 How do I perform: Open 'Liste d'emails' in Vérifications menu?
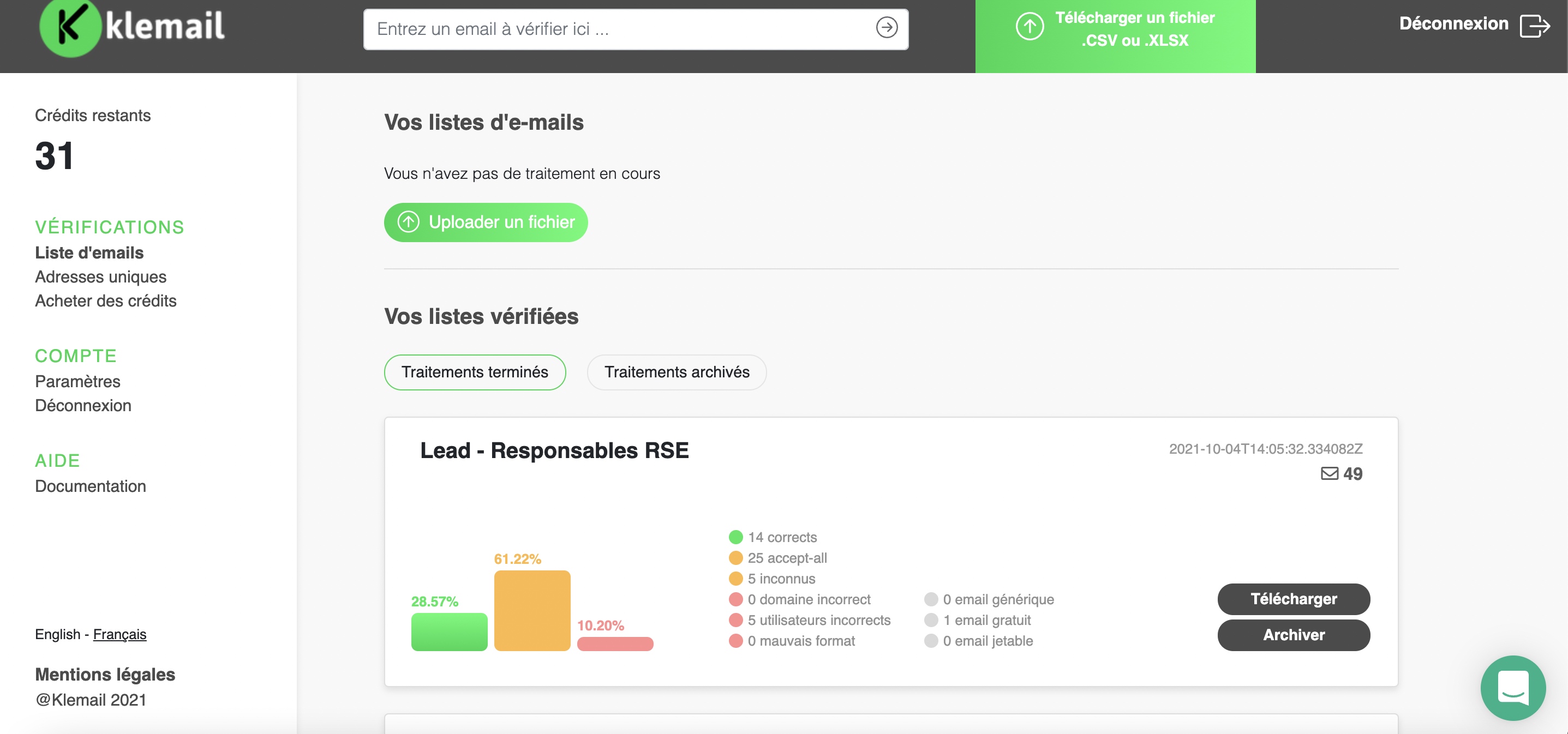(x=89, y=252)
